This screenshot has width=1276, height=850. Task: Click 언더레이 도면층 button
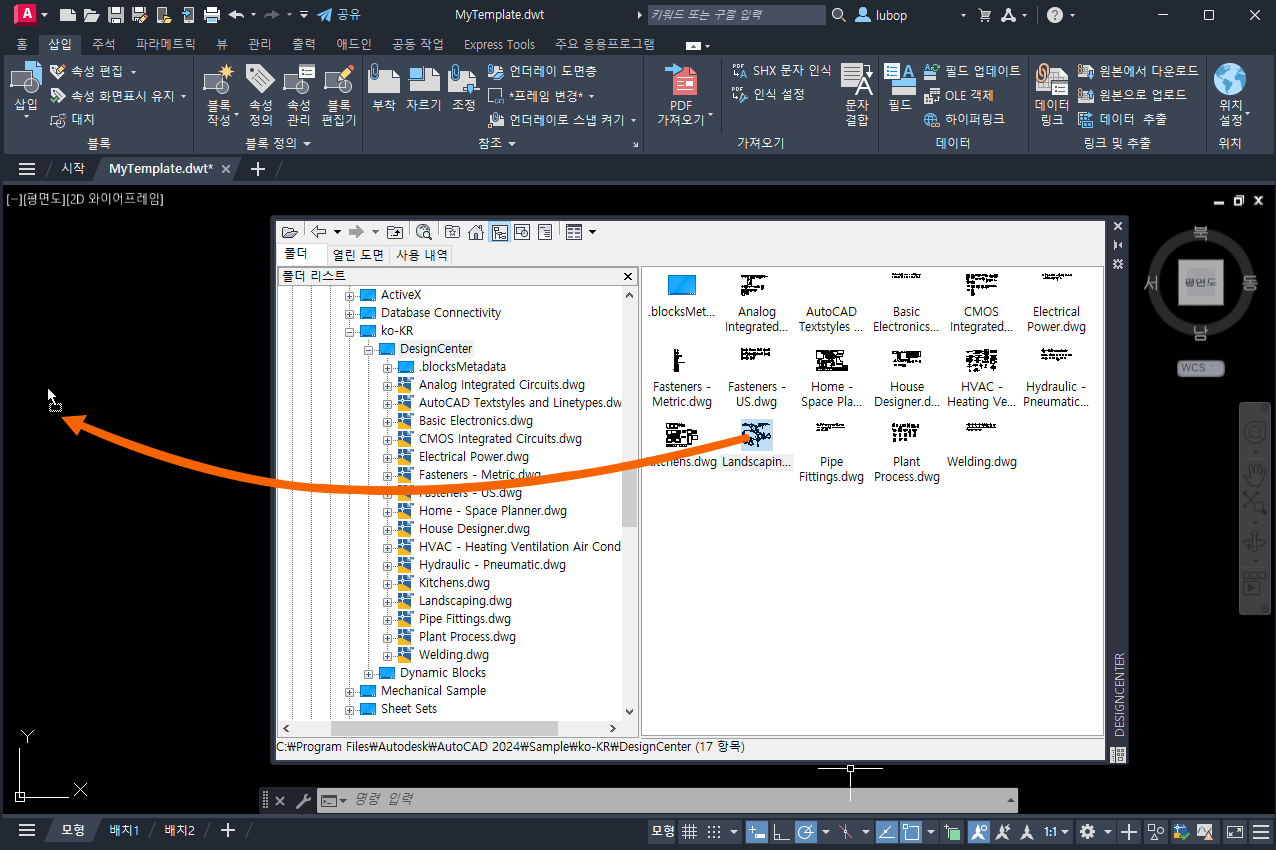[542, 72]
